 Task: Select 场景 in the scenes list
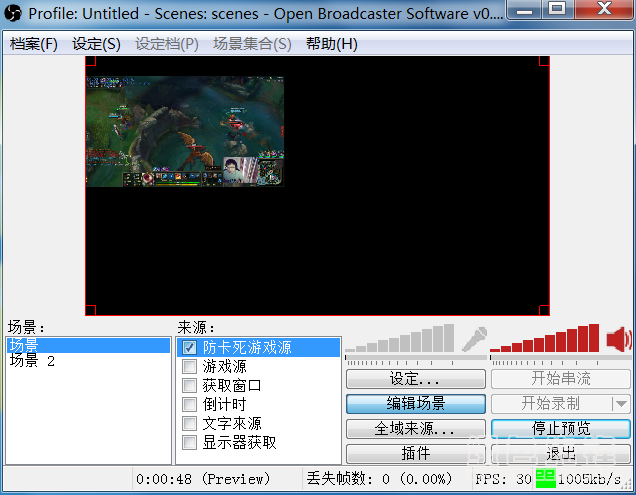(x=88, y=345)
